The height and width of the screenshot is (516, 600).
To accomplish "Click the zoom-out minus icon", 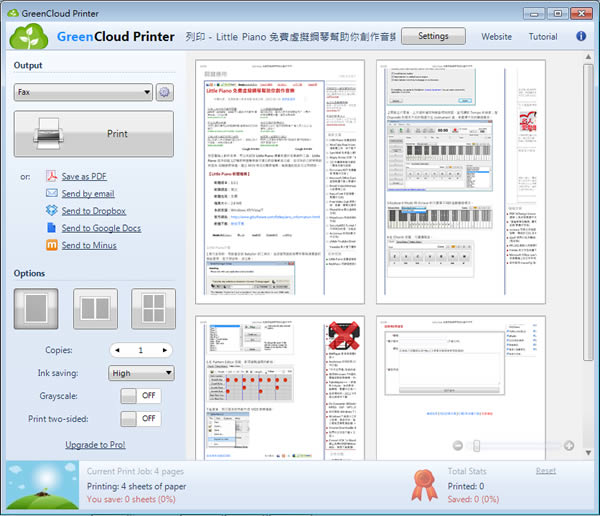I will click(x=458, y=445).
